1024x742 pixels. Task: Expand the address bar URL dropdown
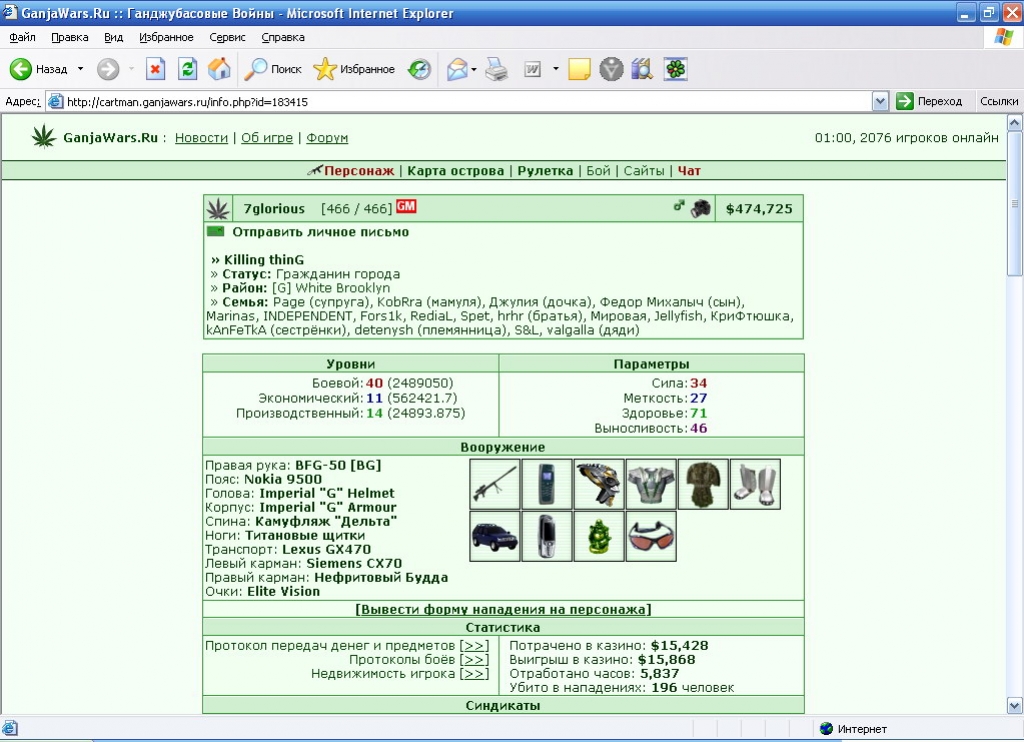[880, 101]
